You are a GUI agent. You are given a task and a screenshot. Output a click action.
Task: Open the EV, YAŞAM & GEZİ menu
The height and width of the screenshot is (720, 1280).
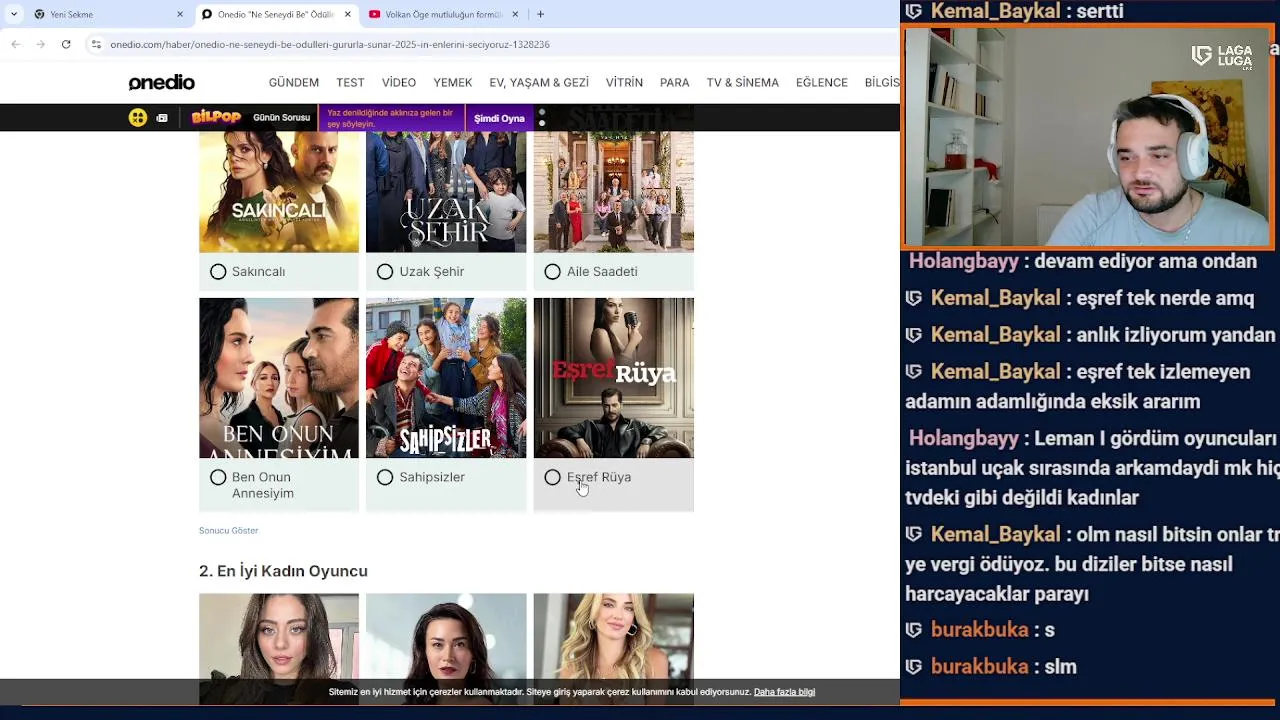click(x=539, y=83)
